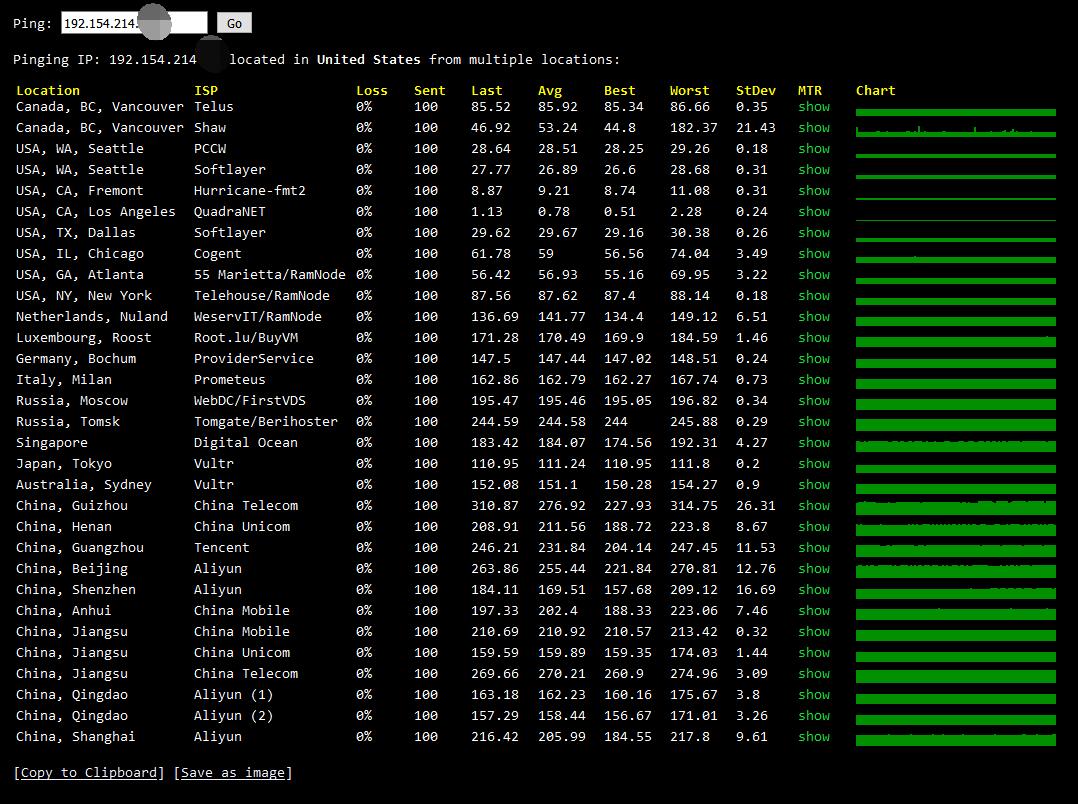Screen dimensions: 1078x804
Task: Click the Avg column header
Action: pos(550,90)
